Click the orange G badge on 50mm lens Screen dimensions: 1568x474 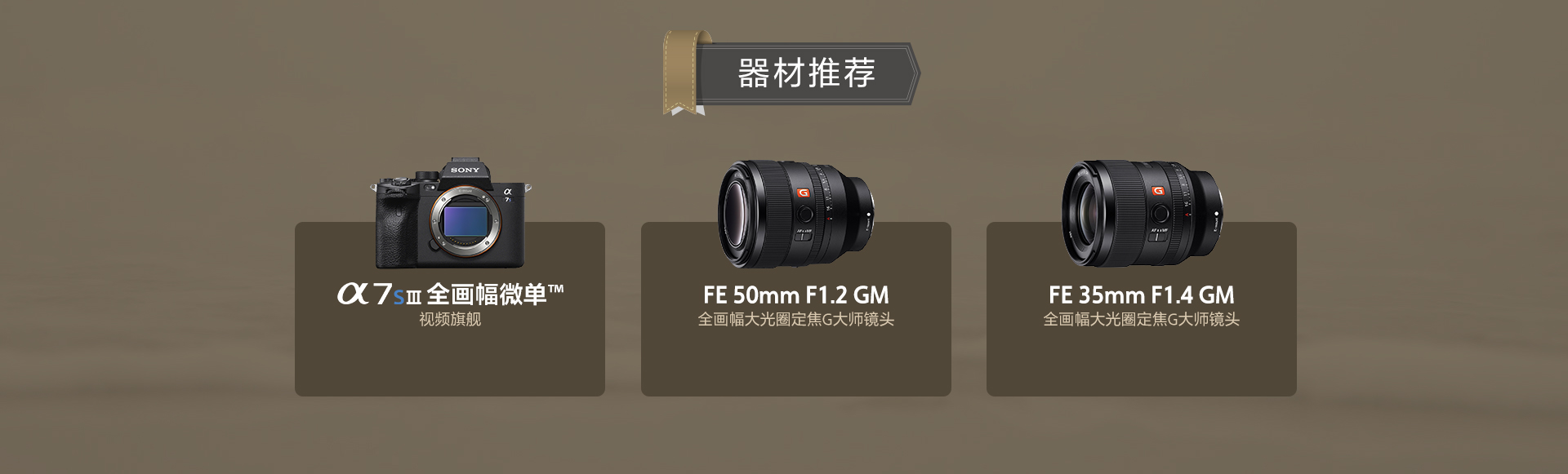click(803, 193)
